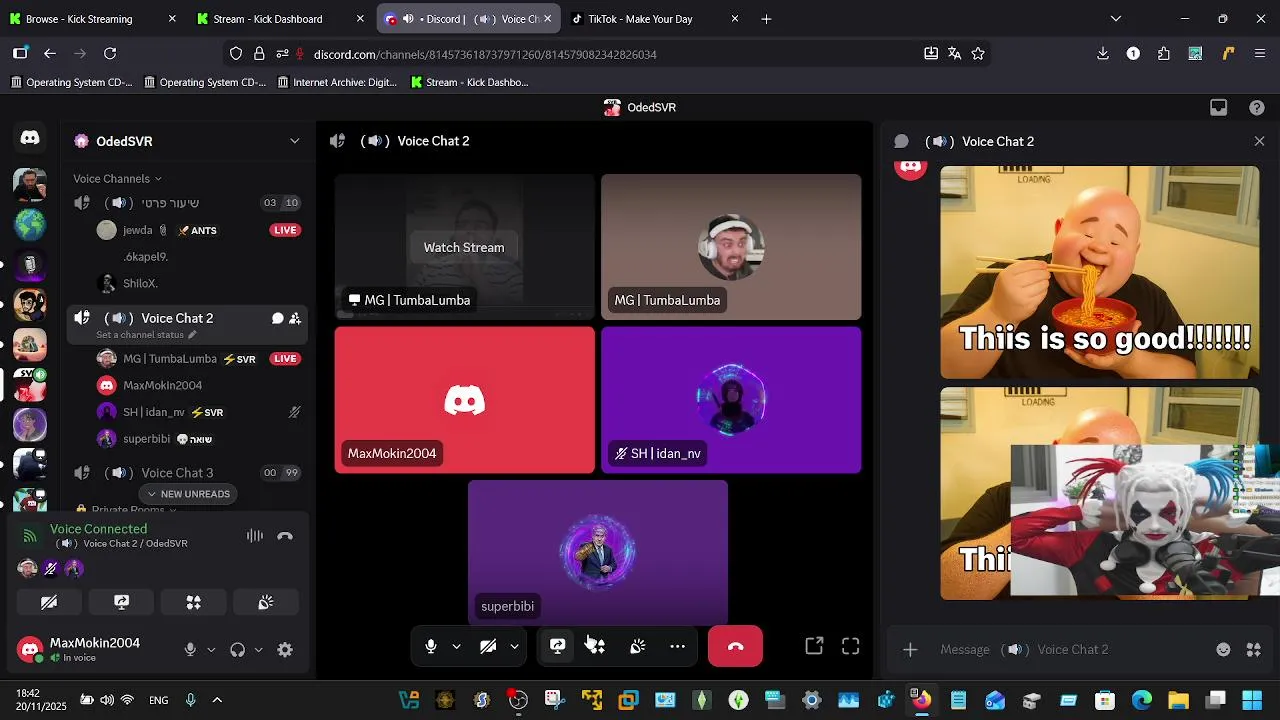
Task: Open camera options chevron in call bar
Action: click(x=514, y=646)
